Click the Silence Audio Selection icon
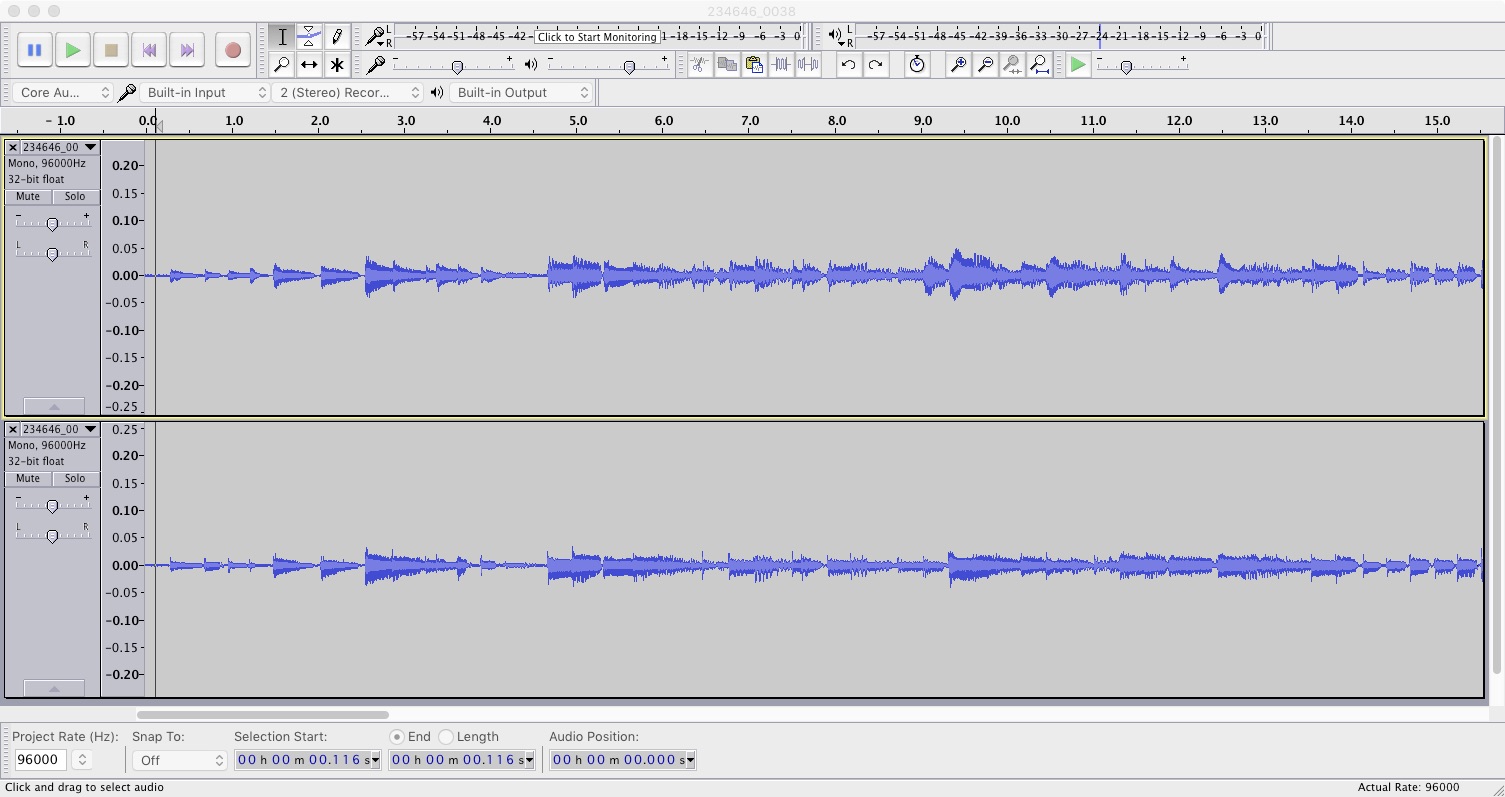 [810, 64]
